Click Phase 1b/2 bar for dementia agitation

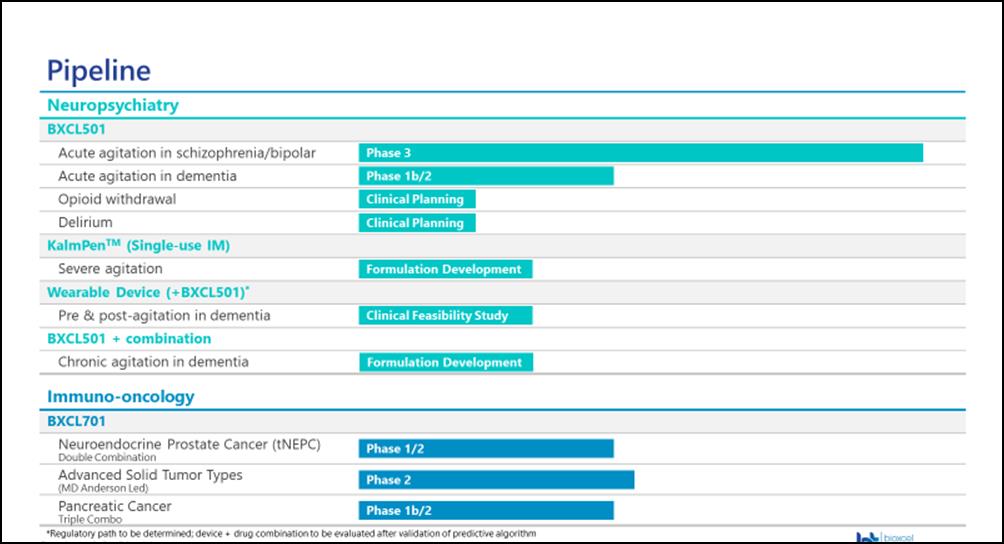(x=486, y=176)
